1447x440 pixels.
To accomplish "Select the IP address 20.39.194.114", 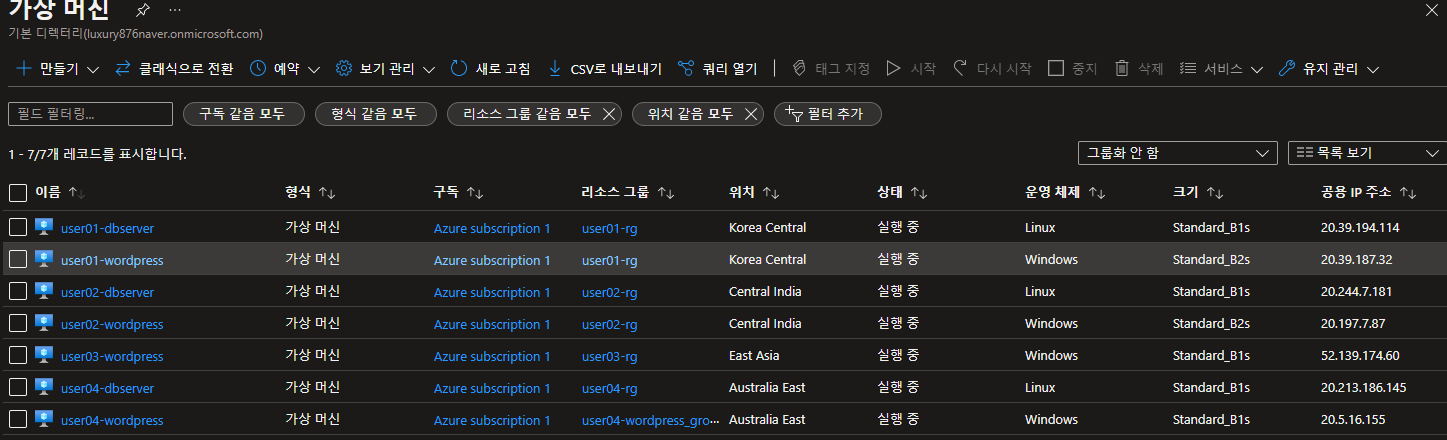I will click(1360, 227).
